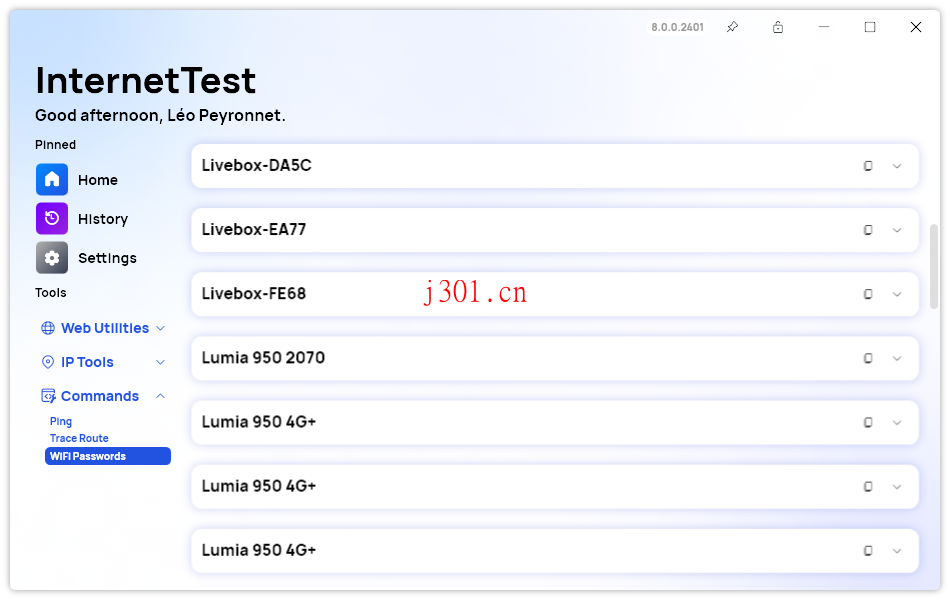
Task: Open Settings via the gear icon
Action: coord(51,257)
